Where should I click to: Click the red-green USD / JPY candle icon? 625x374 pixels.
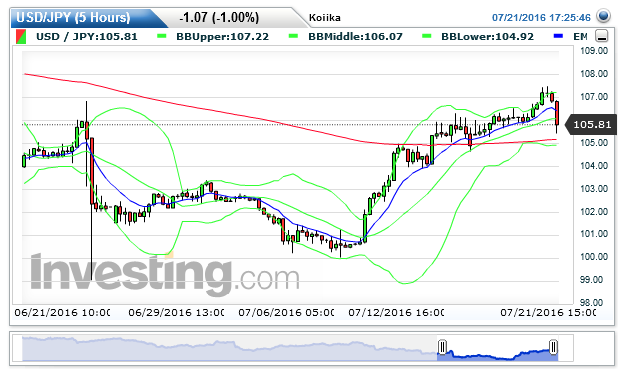(x=21, y=37)
